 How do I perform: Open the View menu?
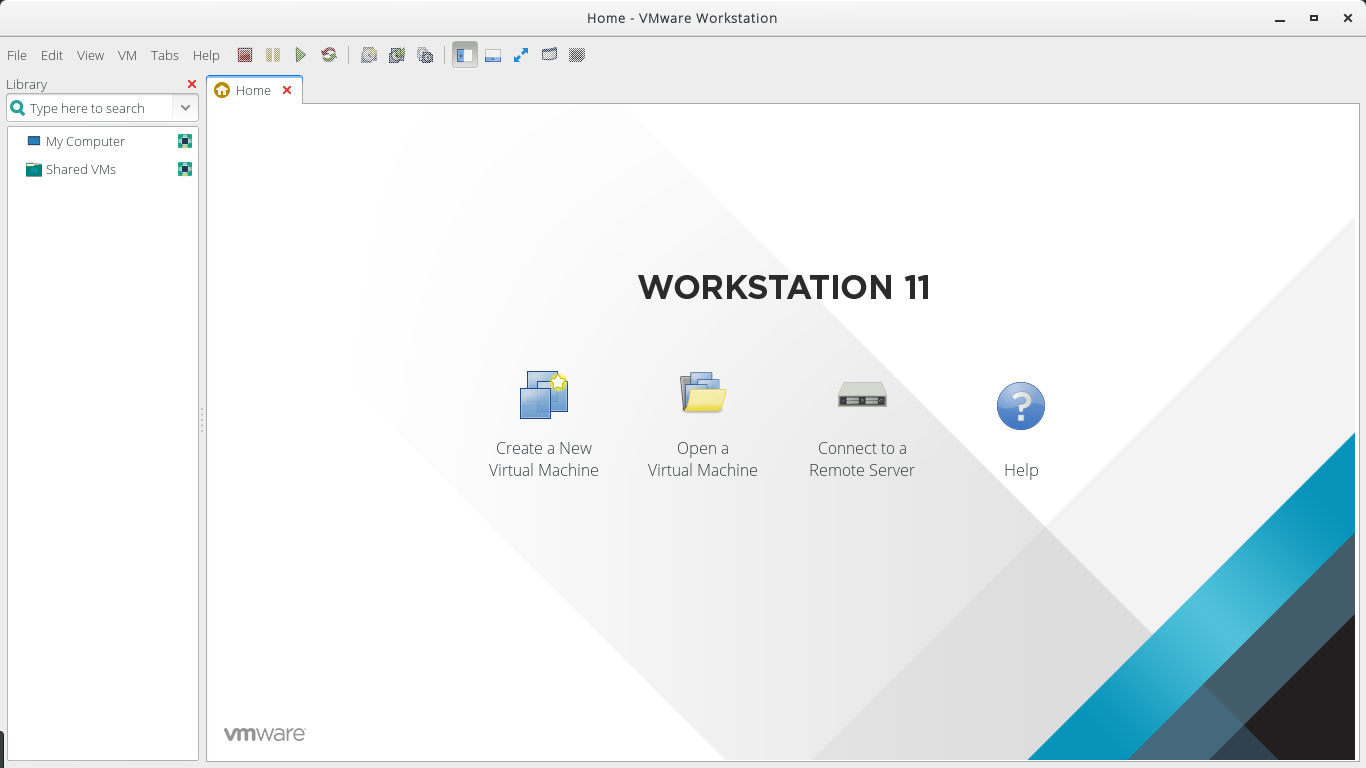click(x=90, y=55)
